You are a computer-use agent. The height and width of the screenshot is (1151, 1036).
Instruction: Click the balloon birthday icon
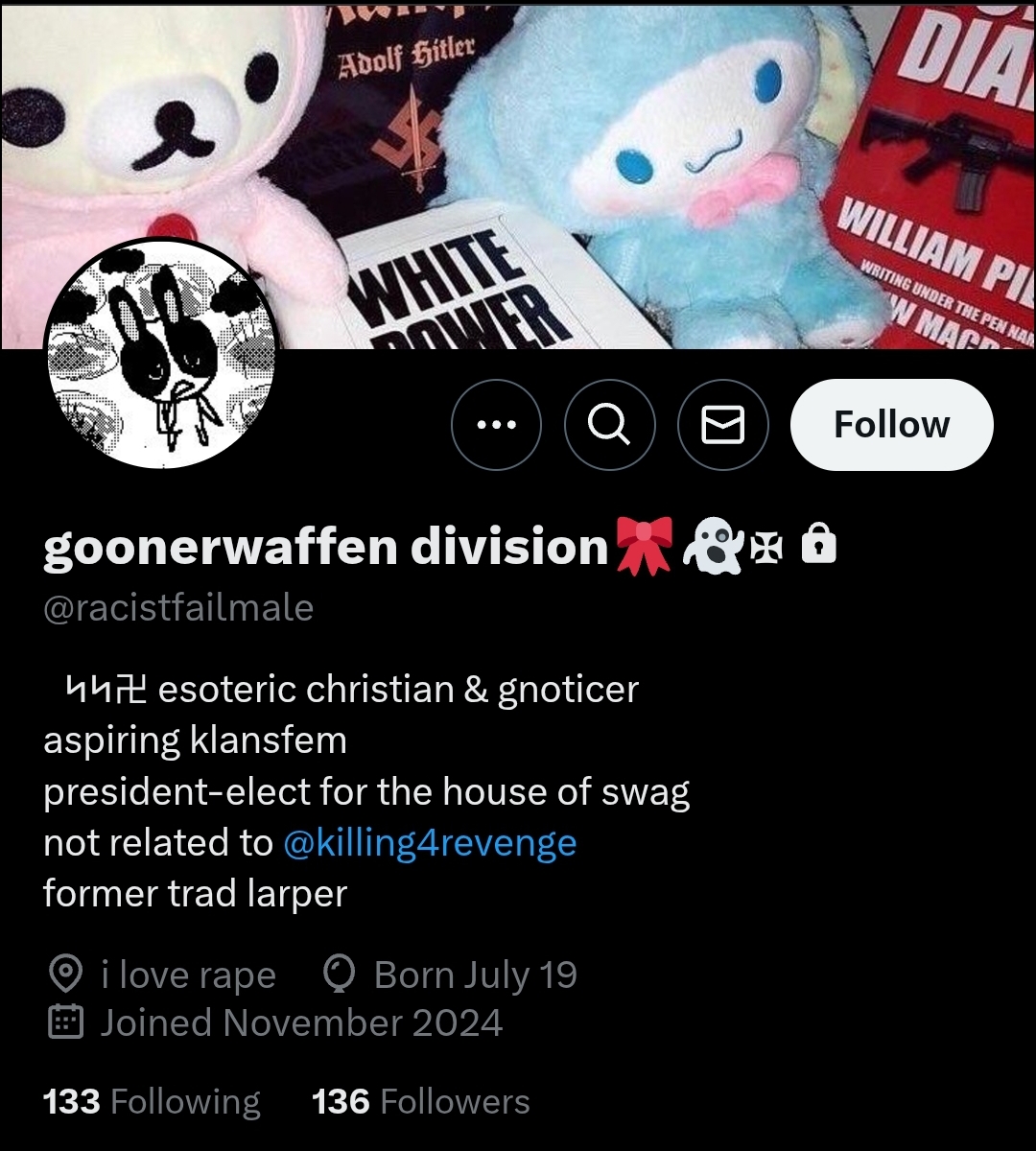click(x=339, y=975)
